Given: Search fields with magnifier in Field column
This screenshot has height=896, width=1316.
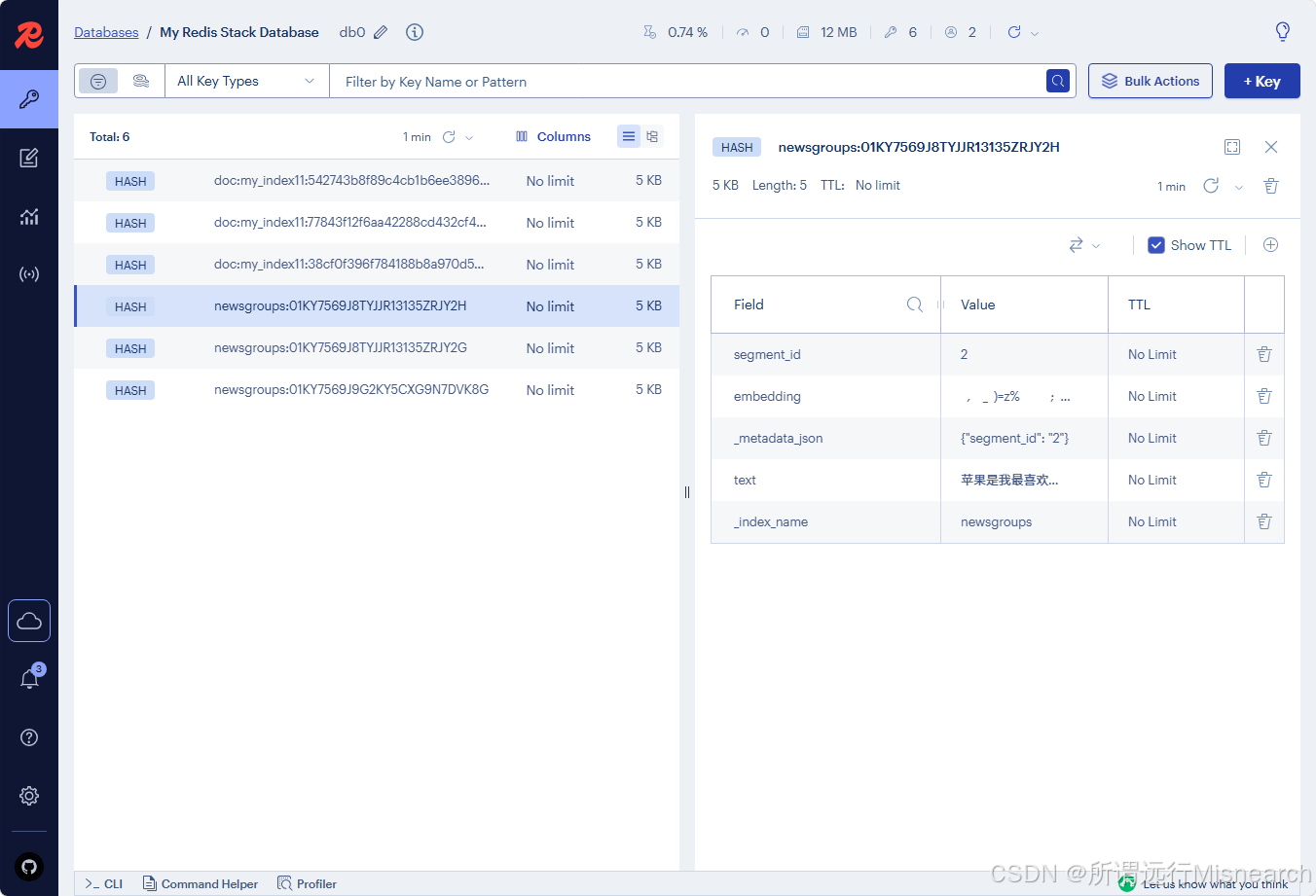Looking at the screenshot, I should tap(915, 305).
